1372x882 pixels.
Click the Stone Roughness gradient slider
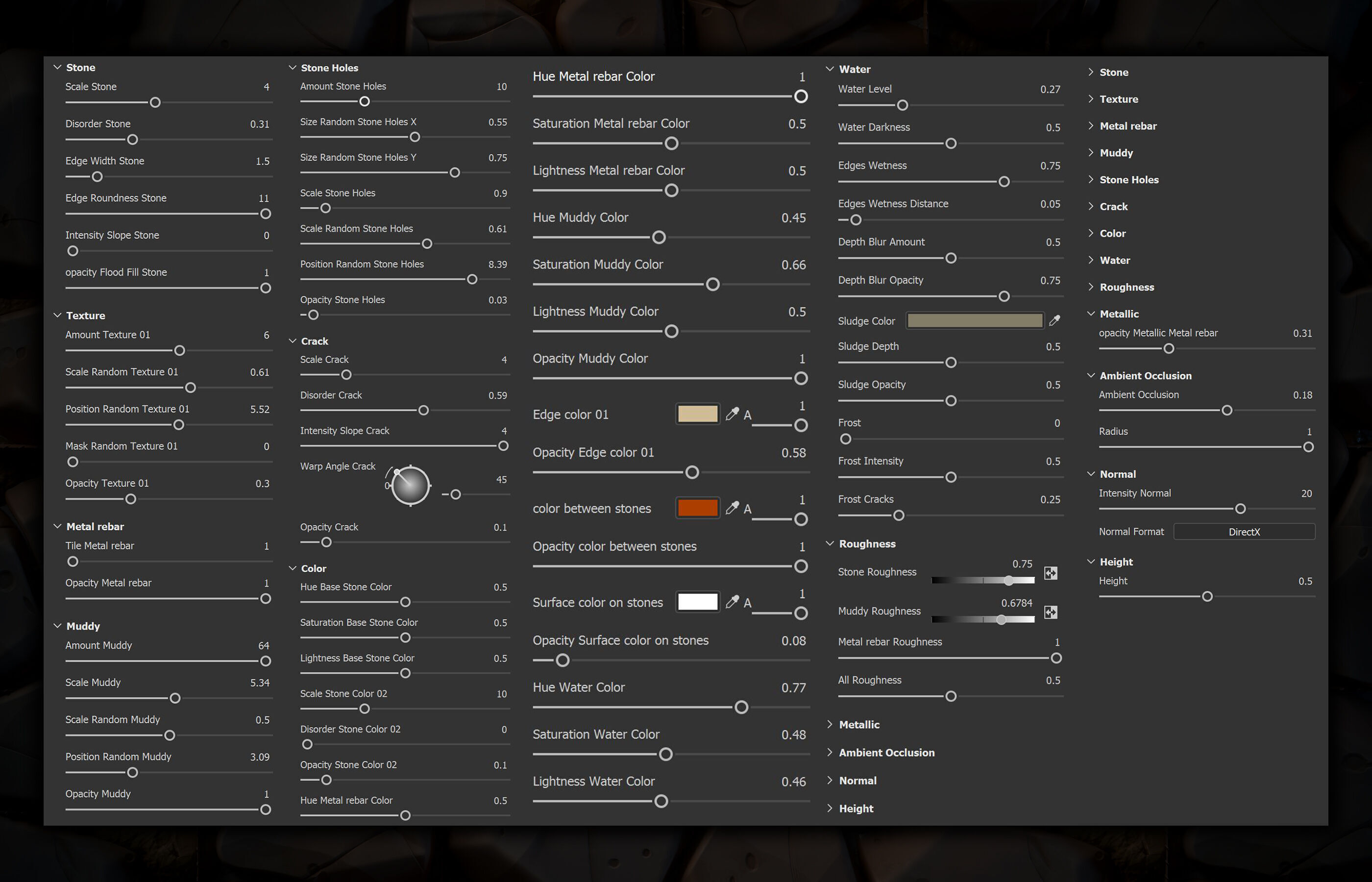coord(982,580)
